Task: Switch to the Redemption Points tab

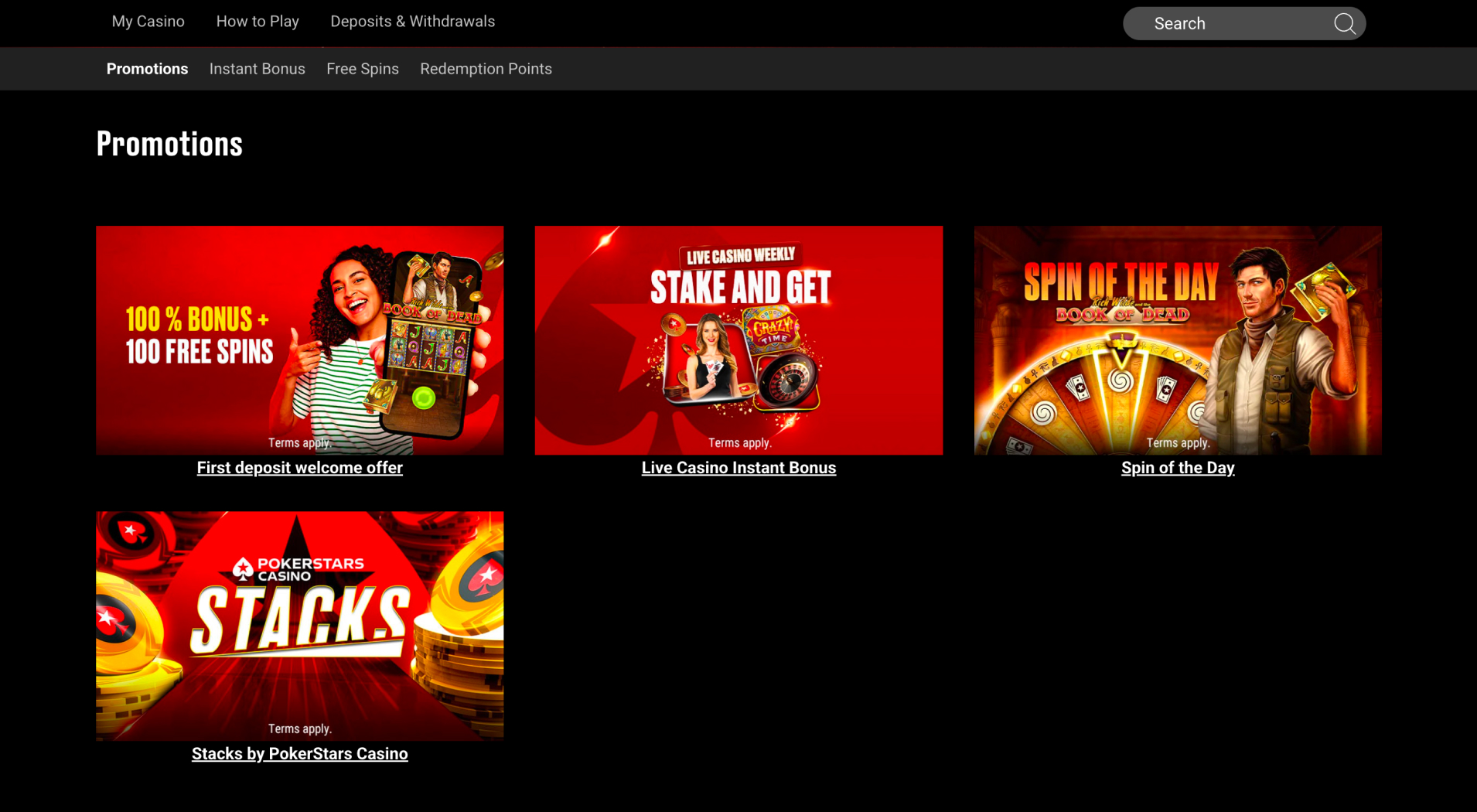Action: click(x=486, y=69)
